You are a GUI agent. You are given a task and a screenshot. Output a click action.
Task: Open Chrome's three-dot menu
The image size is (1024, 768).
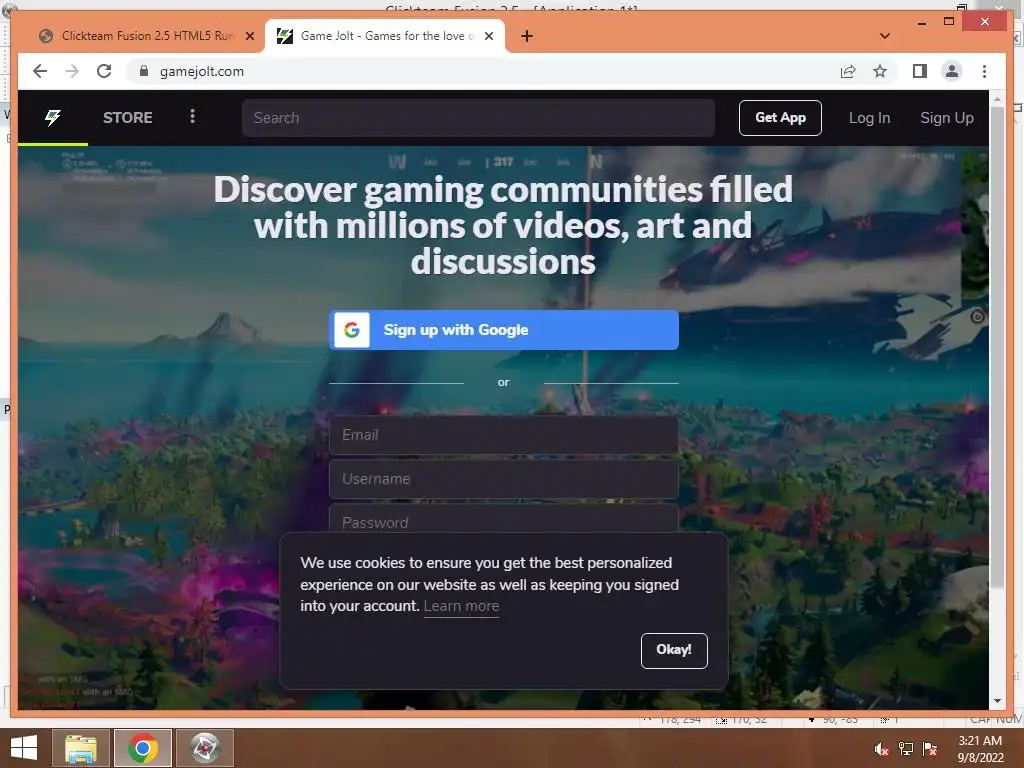[984, 71]
